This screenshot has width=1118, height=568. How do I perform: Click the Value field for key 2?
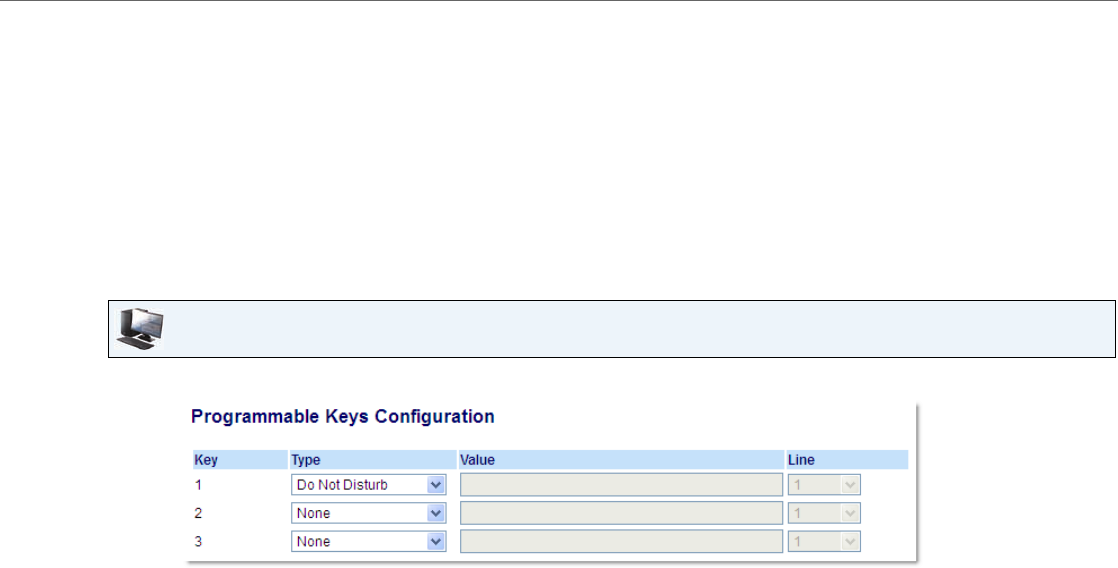621,513
